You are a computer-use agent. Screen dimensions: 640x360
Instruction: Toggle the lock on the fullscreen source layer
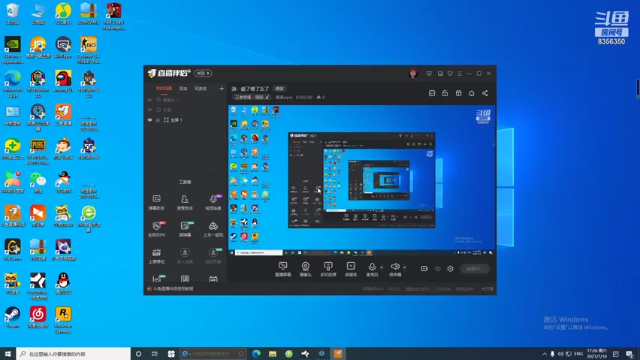158,120
